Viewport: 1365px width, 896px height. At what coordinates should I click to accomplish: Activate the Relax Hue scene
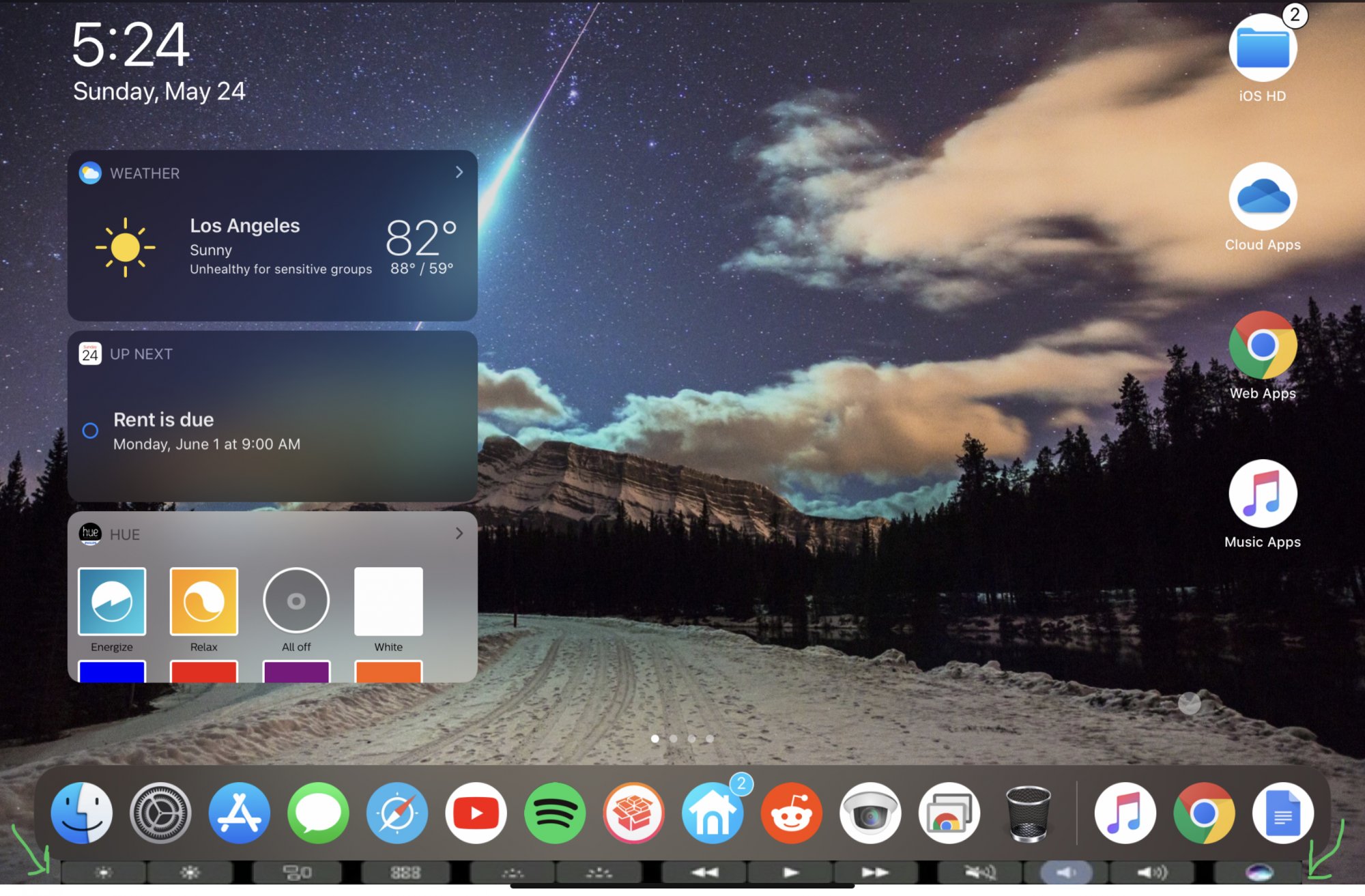click(x=204, y=601)
